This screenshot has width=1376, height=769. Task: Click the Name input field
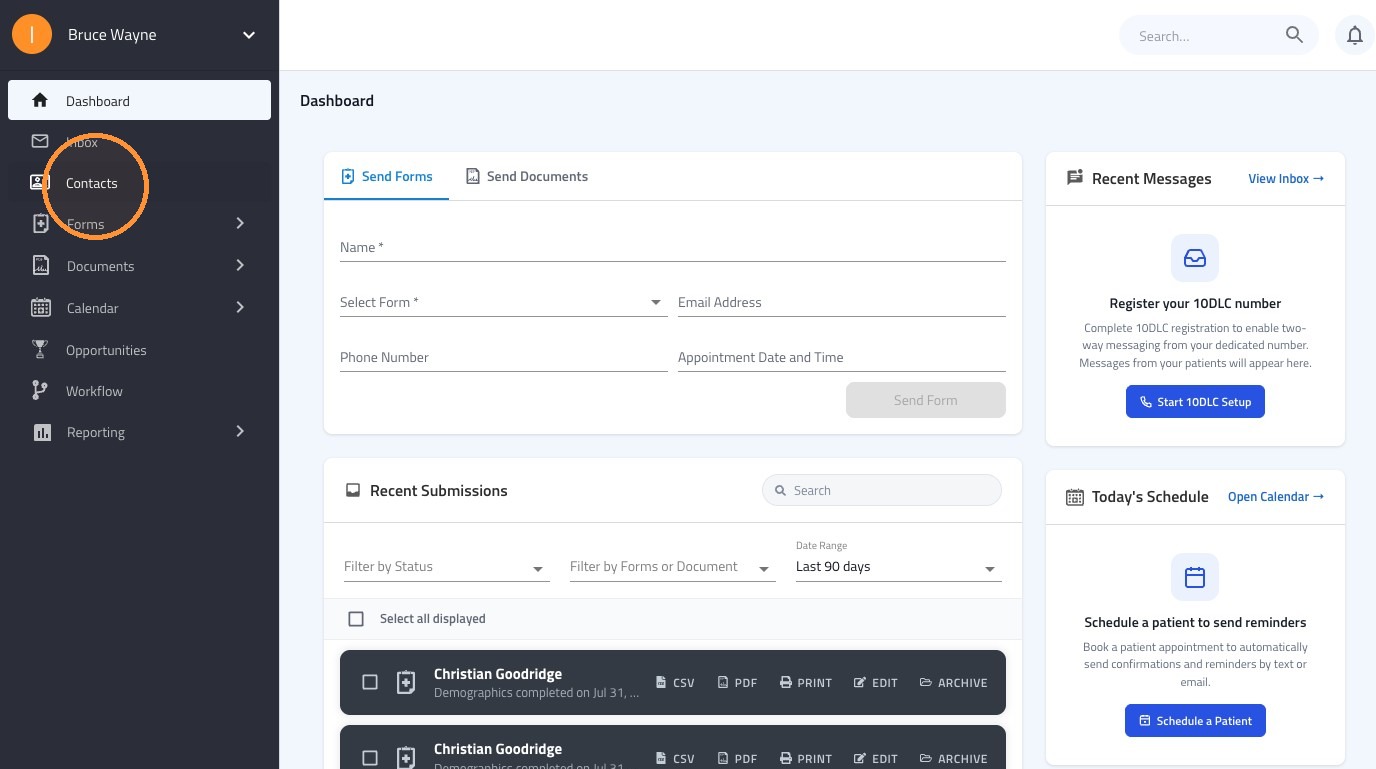click(x=672, y=247)
